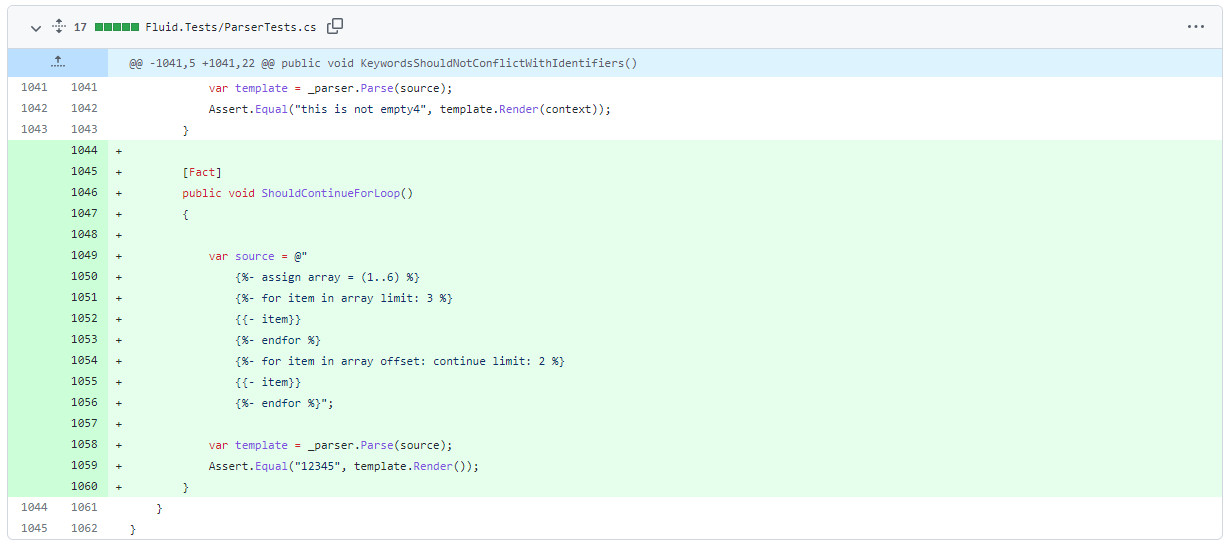This screenshot has width=1231, height=548.
Task: Click the green diffstat bar blocks
Action: (x=117, y=27)
